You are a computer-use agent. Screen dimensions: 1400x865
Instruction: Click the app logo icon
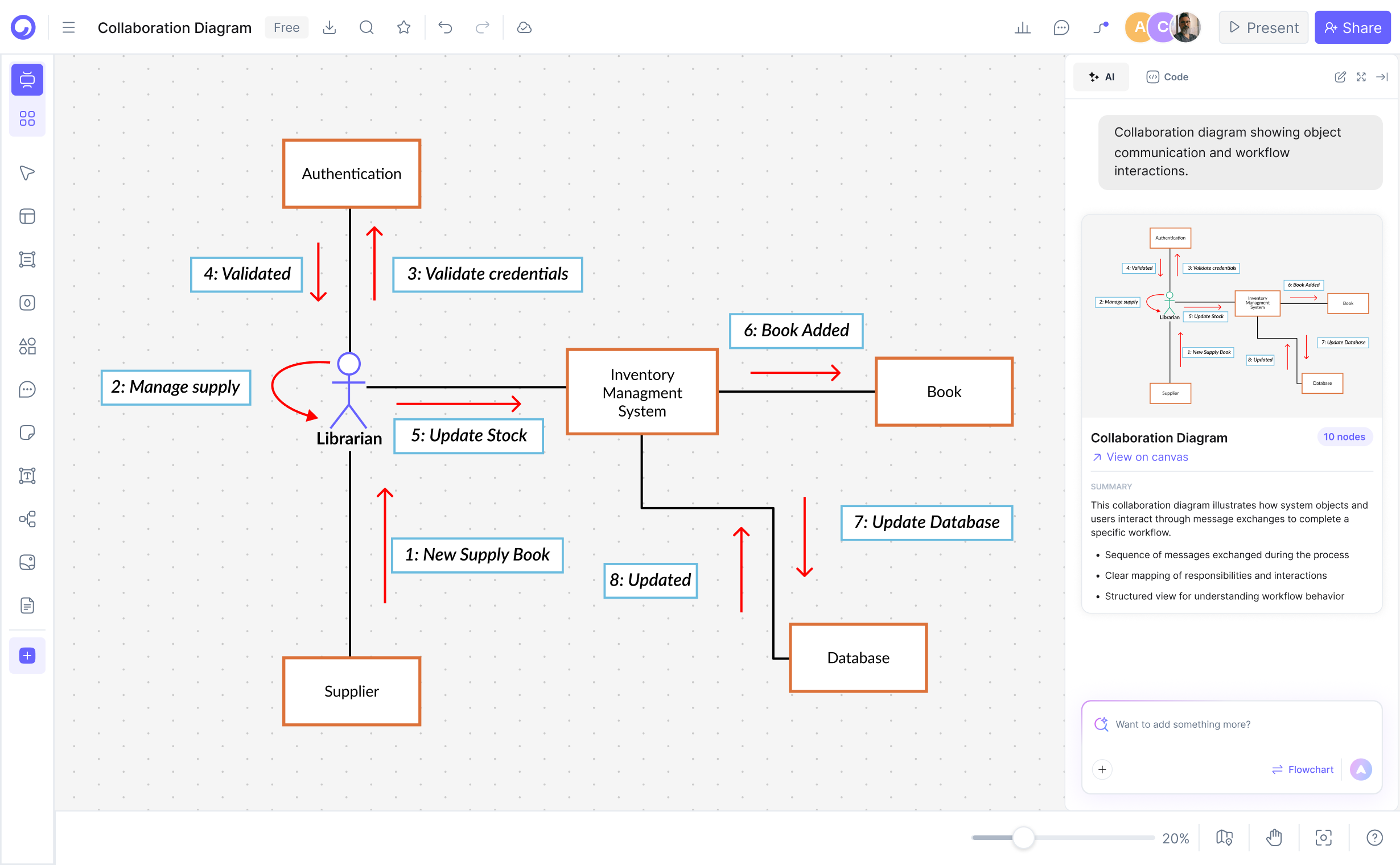[x=23, y=27]
